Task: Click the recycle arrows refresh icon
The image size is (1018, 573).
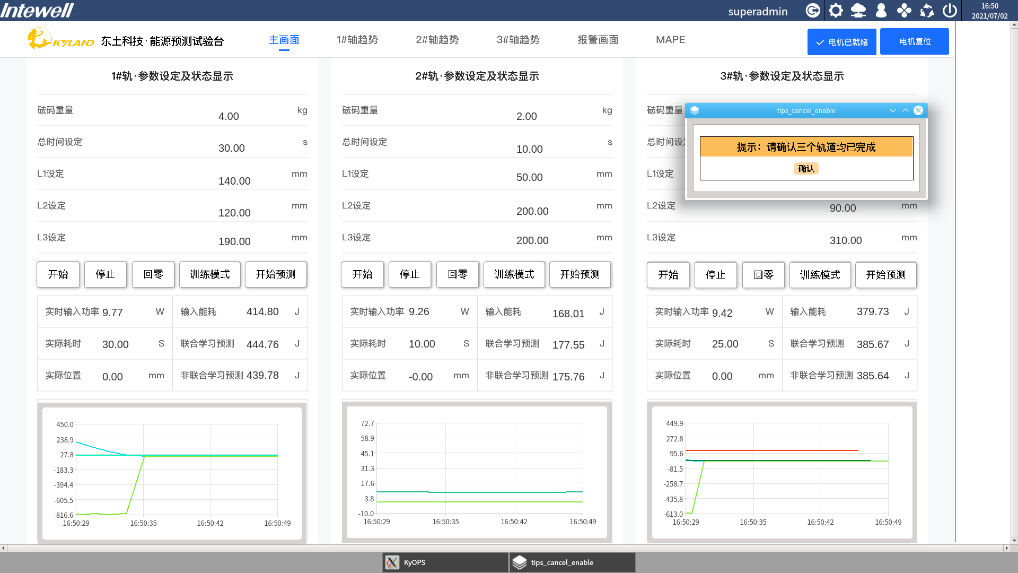Action: click(x=927, y=10)
